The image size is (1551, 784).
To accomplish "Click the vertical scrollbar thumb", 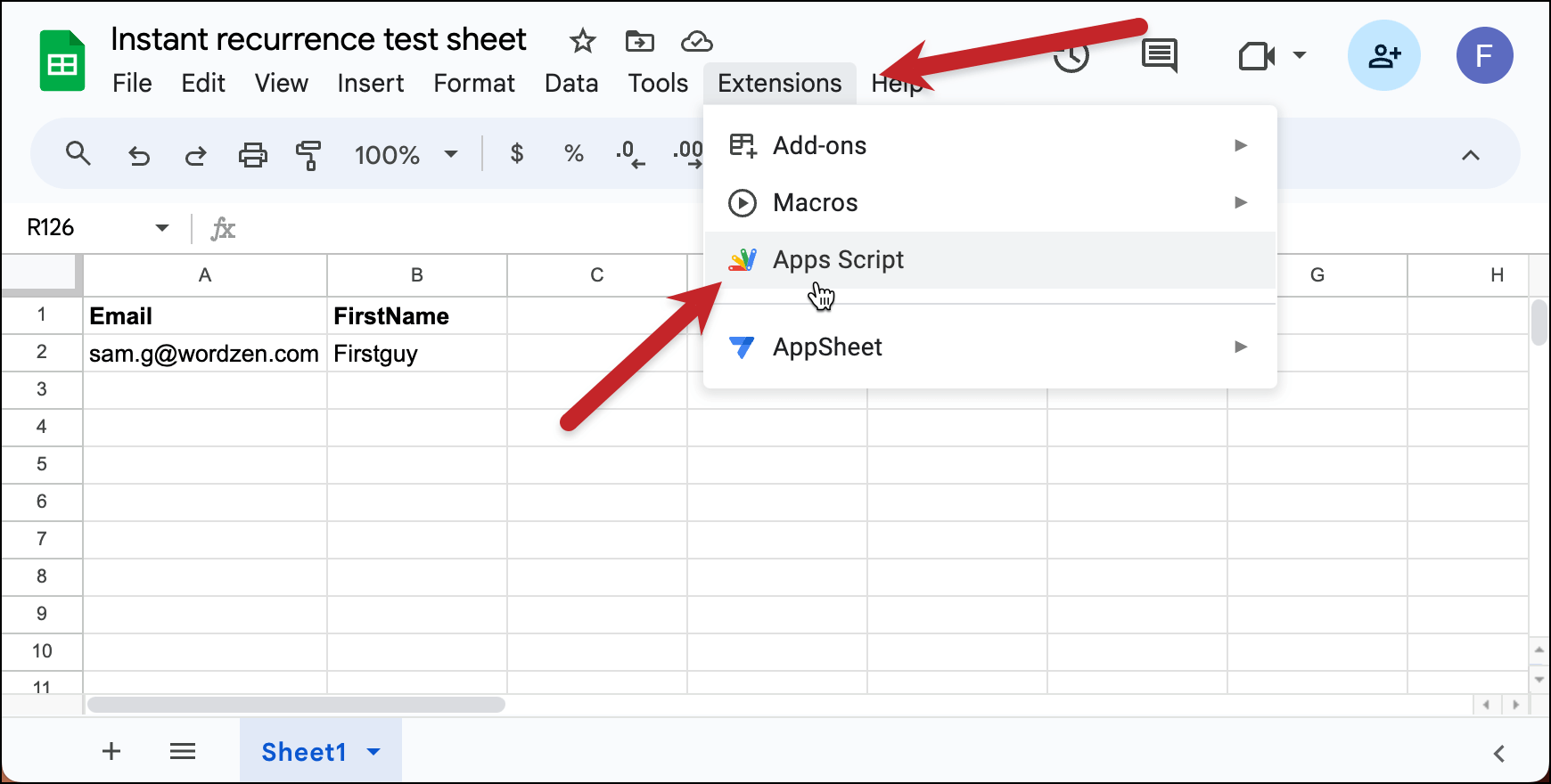I will [1539, 323].
